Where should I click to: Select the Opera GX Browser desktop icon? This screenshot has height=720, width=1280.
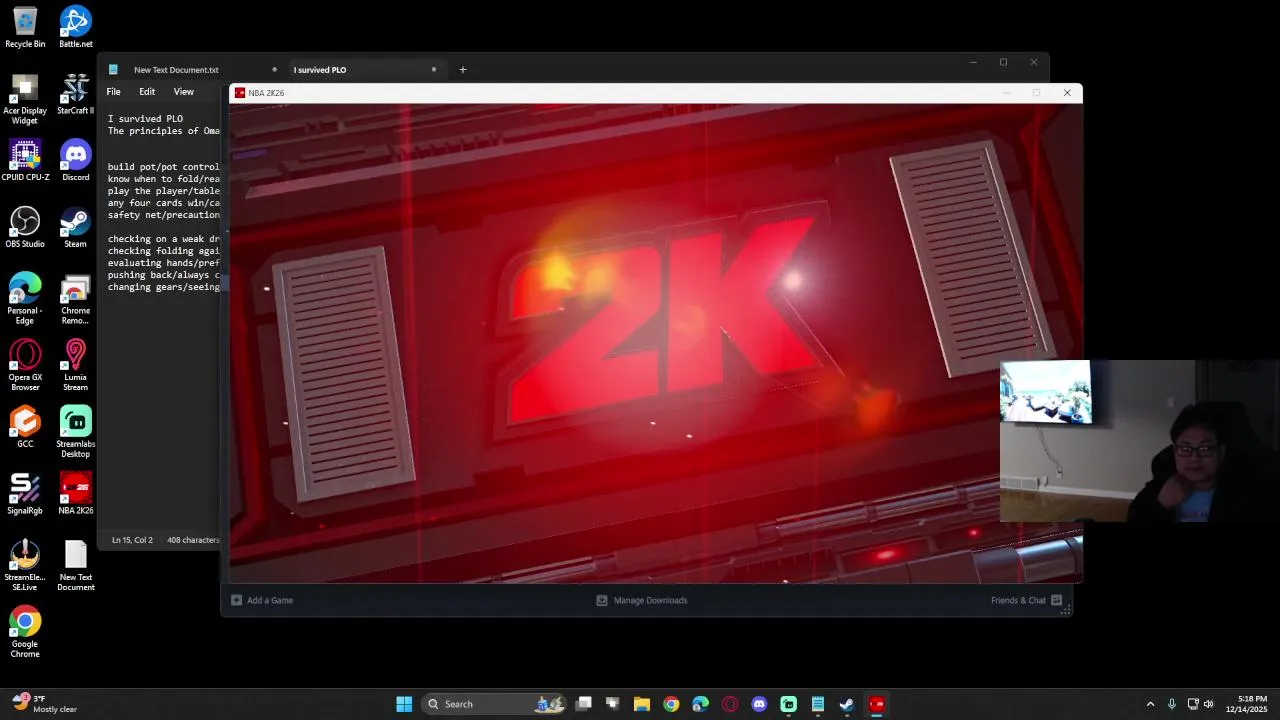coord(25,366)
